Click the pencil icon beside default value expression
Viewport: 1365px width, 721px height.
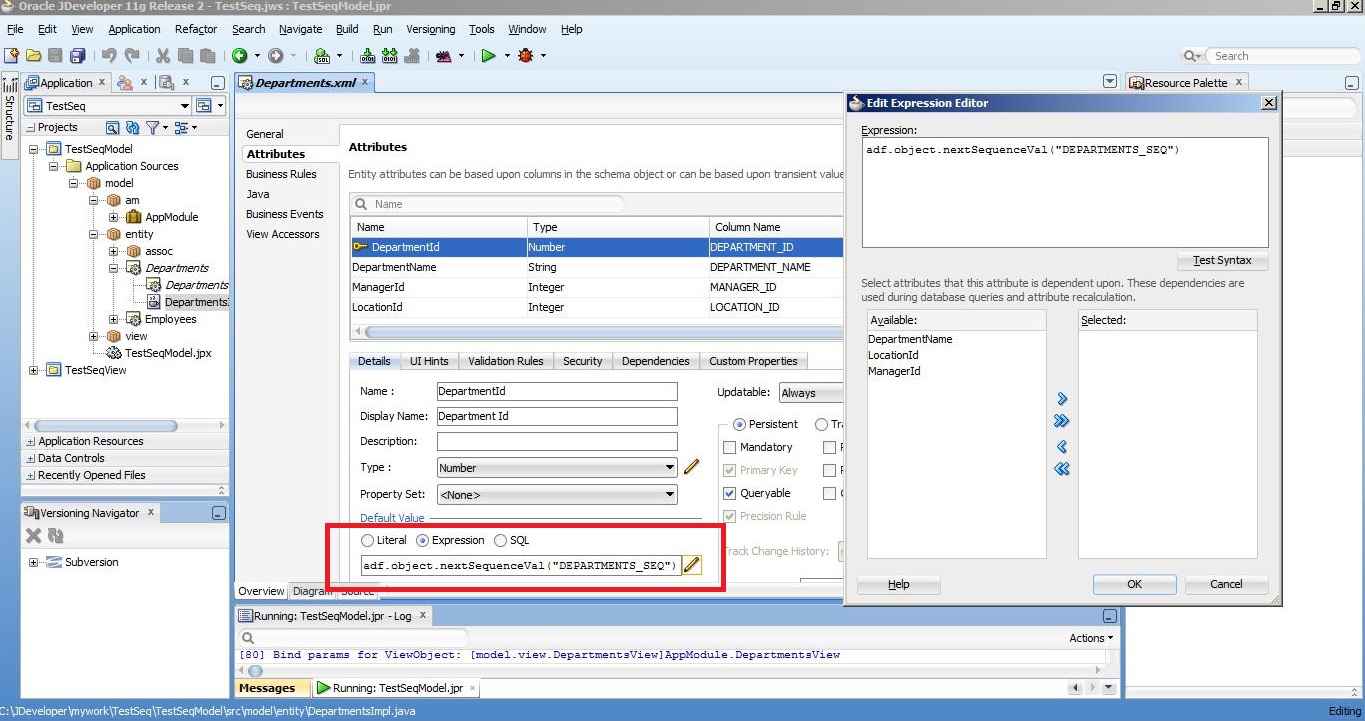coord(691,565)
